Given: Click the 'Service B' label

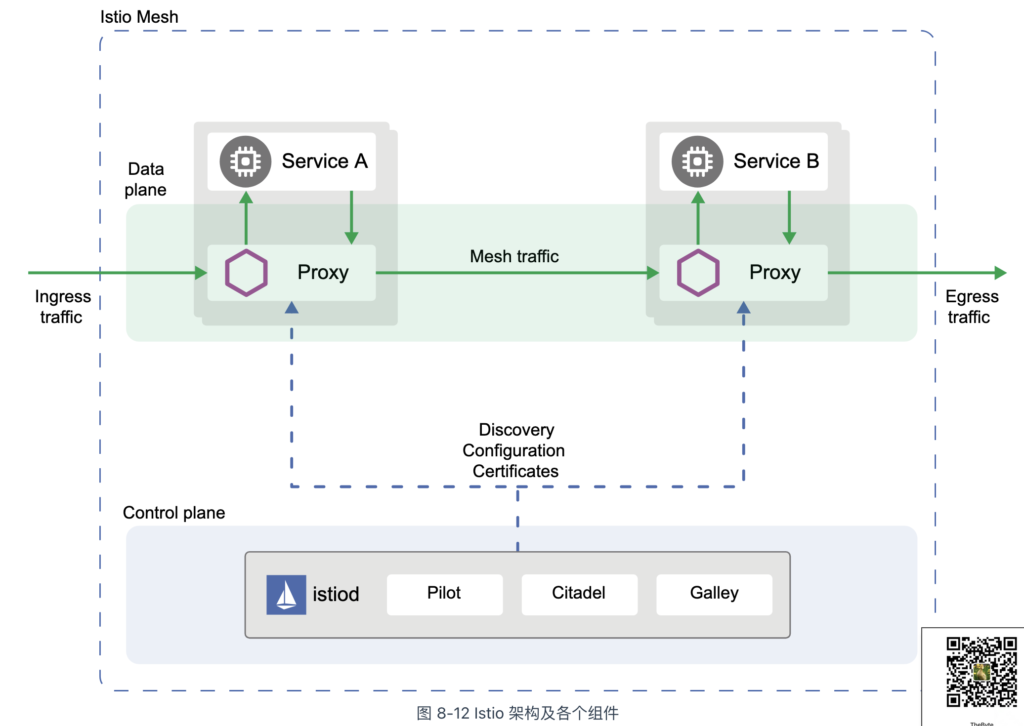Looking at the screenshot, I should click(x=776, y=161).
